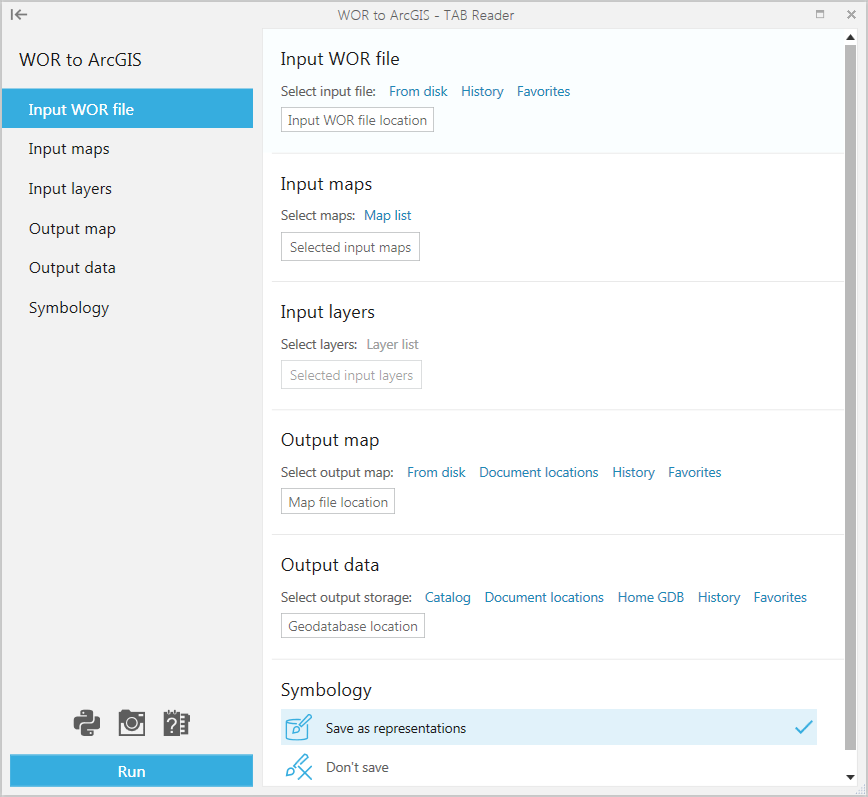Screen dimensions: 868x797
Task: Open Favorites link for output map
Action: pos(694,472)
